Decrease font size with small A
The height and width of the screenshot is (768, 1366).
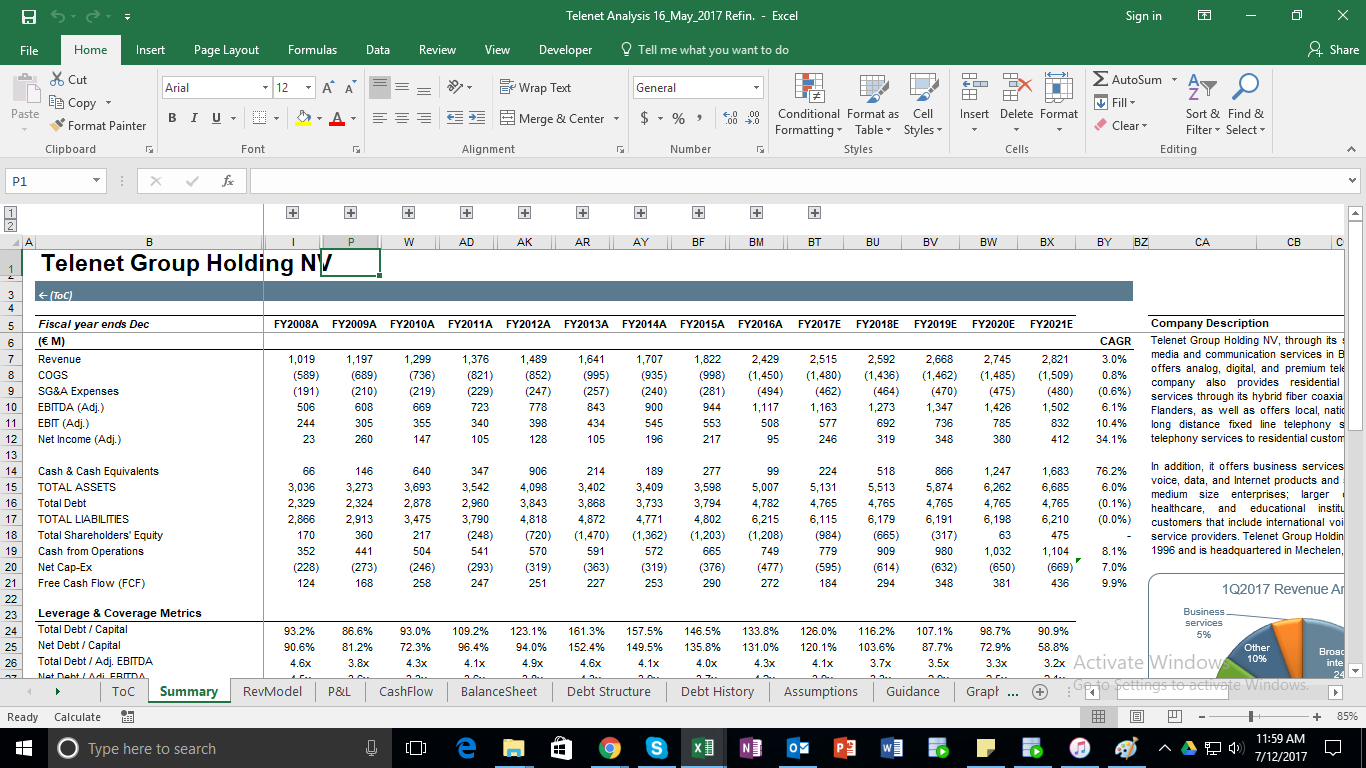pos(351,88)
